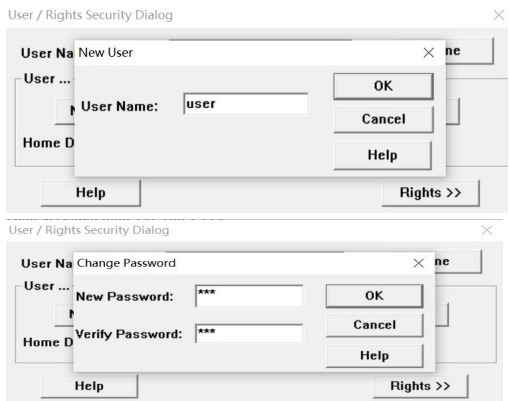Focus the New Password field
Viewport: 510px width, 401px height.
249,296
